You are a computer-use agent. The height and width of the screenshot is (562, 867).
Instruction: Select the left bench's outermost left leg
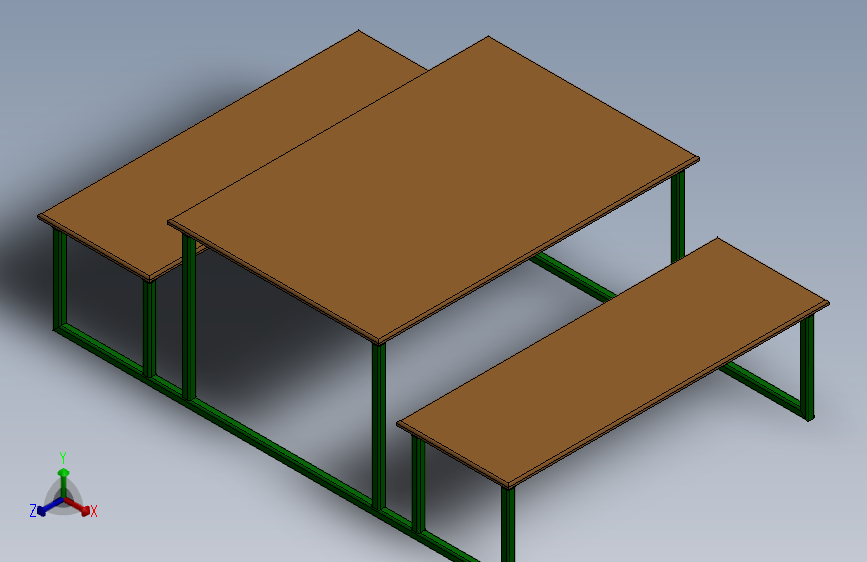click(x=60, y=279)
